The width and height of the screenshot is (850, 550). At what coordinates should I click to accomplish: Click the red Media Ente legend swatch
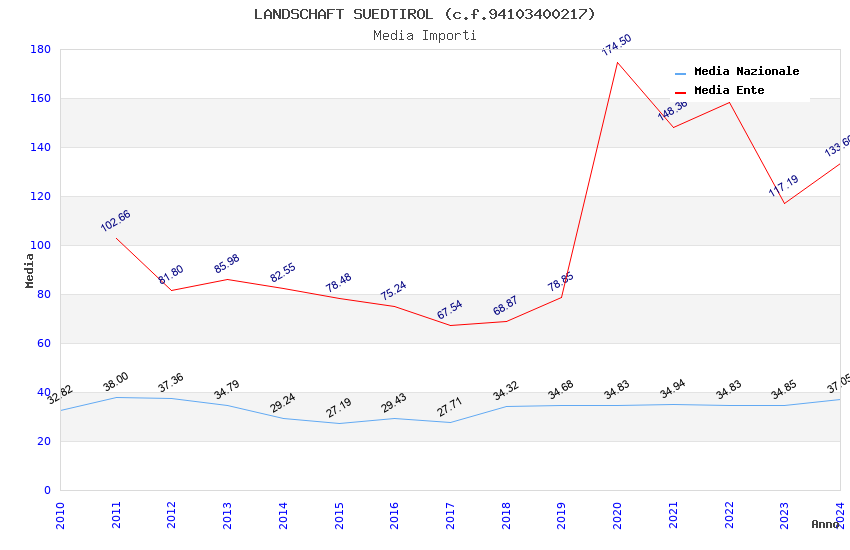click(x=680, y=92)
